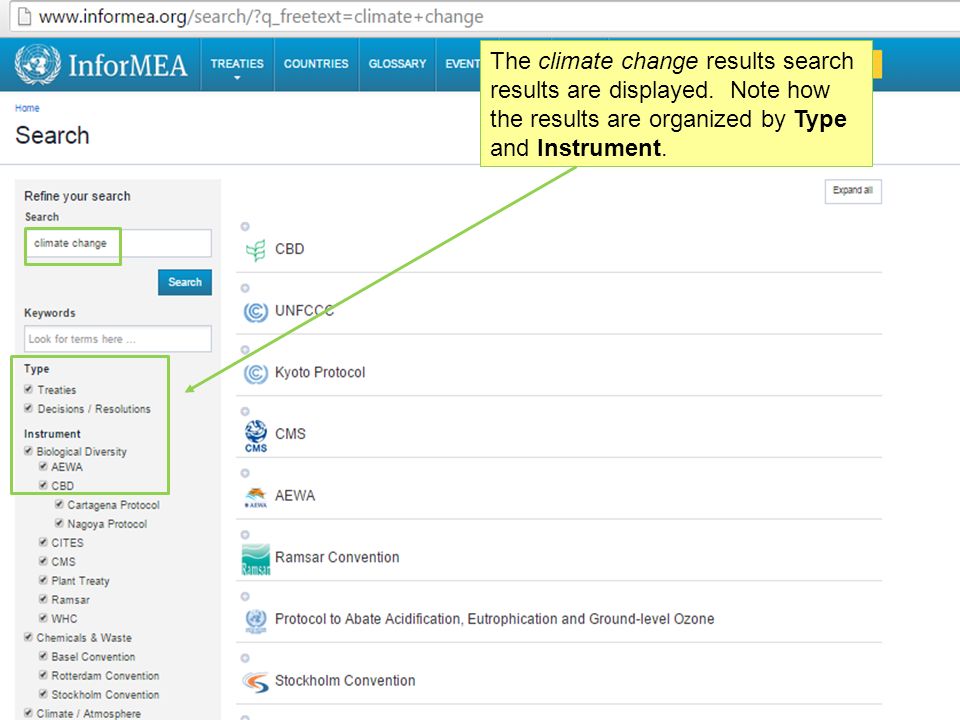This screenshot has width=960, height=720.
Task: Toggle the Chemicals & Waste checkbox
Action: [x=28, y=637]
